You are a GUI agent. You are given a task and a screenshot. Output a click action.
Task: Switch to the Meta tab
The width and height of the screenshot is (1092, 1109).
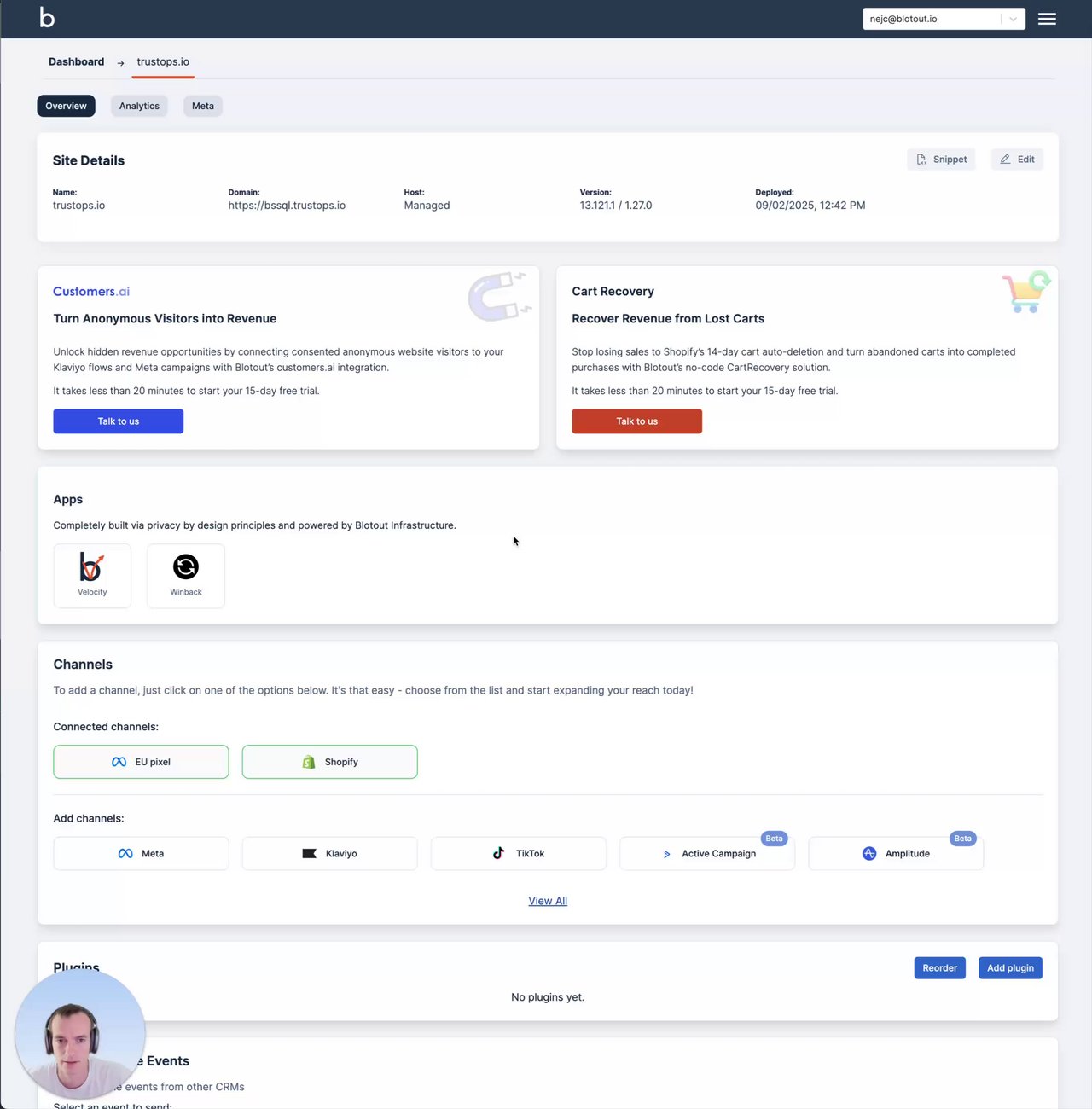[x=203, y=106]
